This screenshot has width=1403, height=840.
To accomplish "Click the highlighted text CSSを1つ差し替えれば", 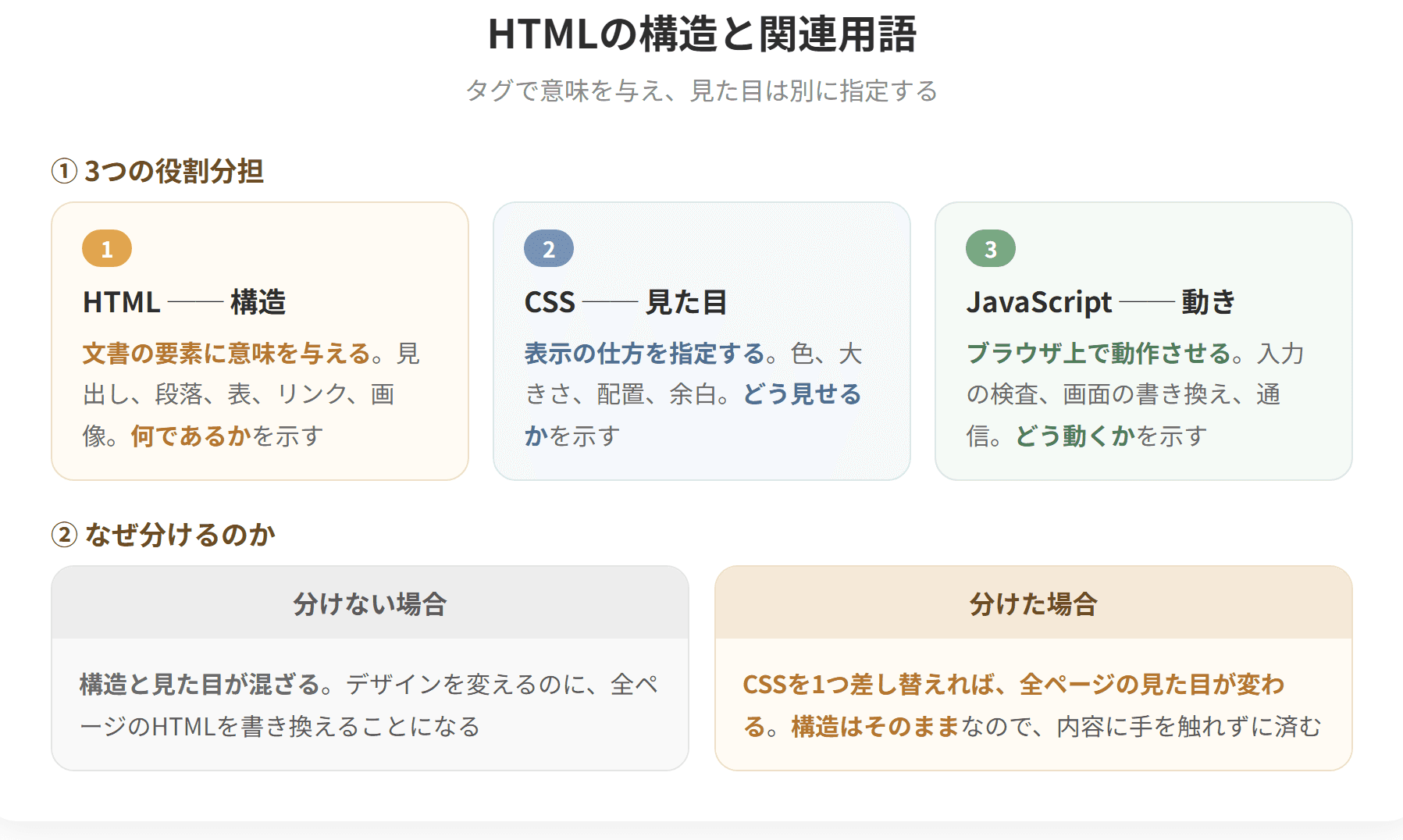I will click(x=868, y=685).
